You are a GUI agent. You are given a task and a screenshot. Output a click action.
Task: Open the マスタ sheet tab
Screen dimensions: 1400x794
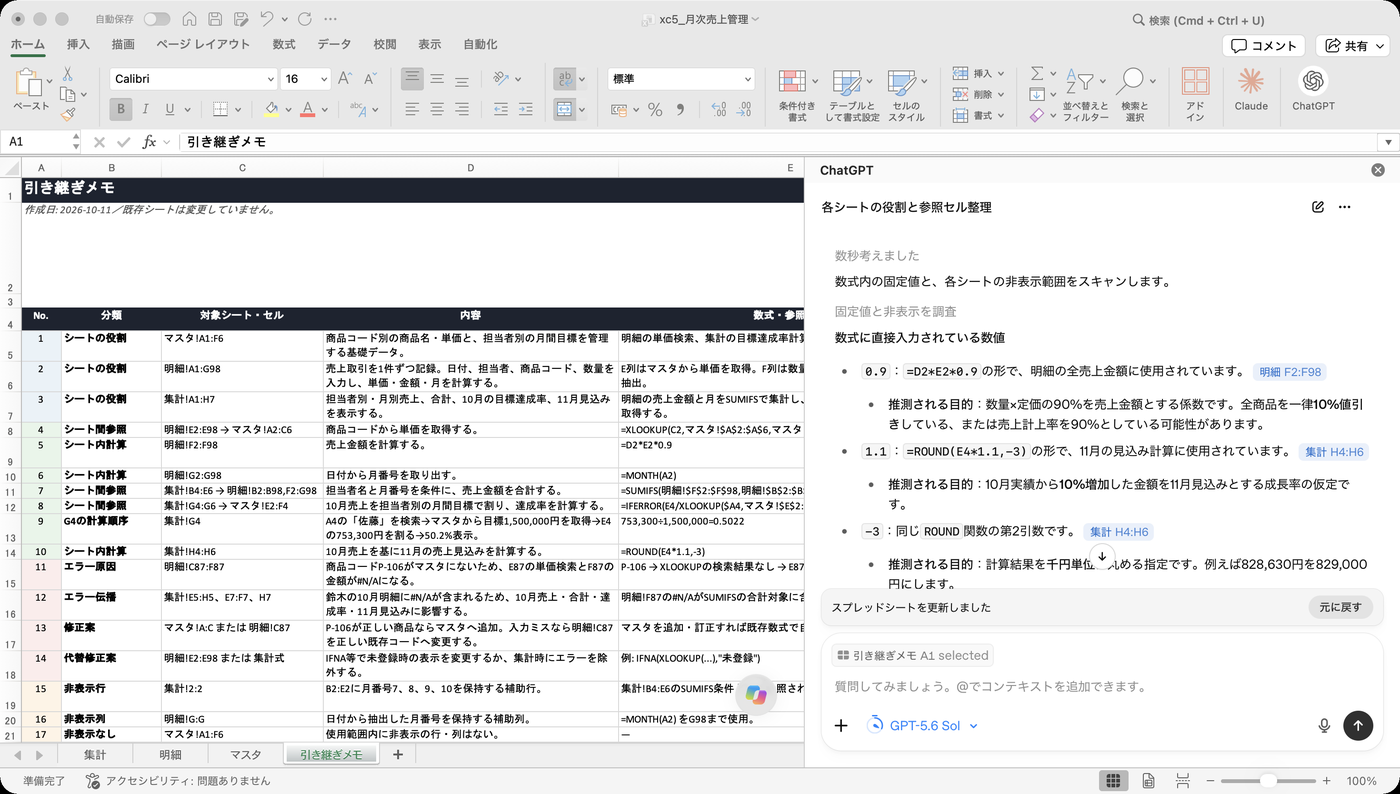tap(245, 755)
